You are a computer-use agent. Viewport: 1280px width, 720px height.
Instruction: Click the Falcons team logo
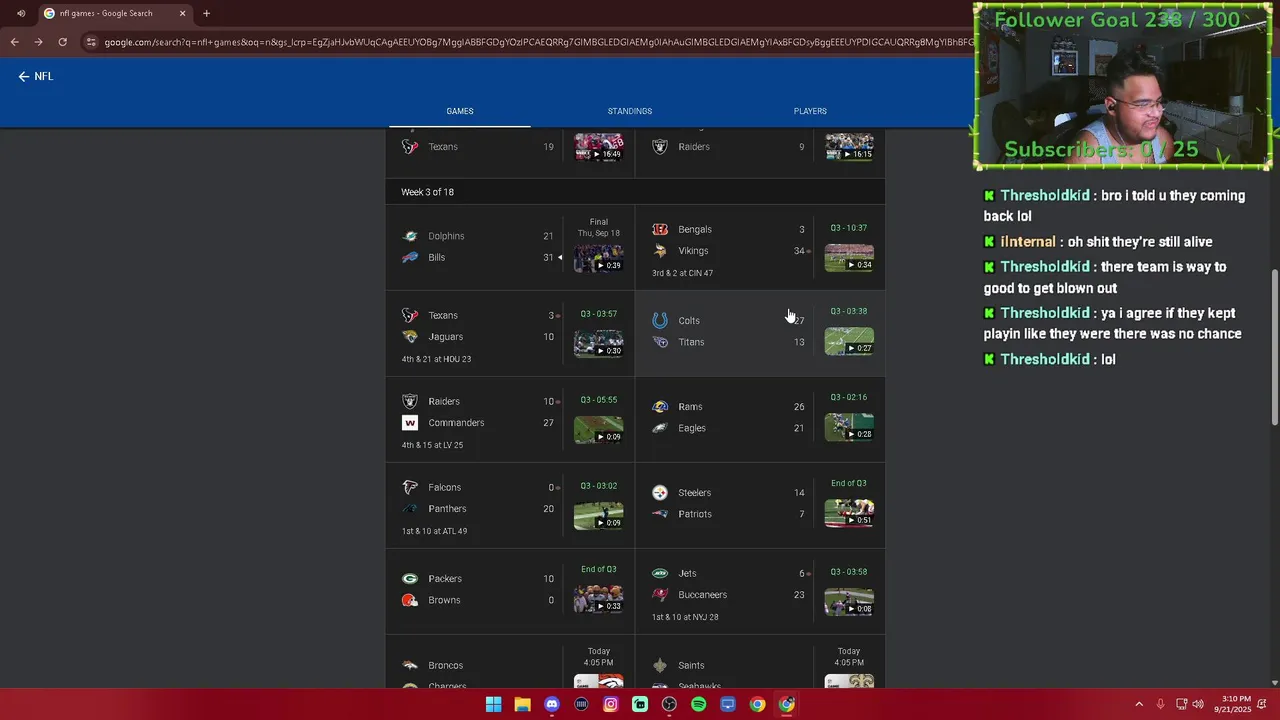coord(410,487)
